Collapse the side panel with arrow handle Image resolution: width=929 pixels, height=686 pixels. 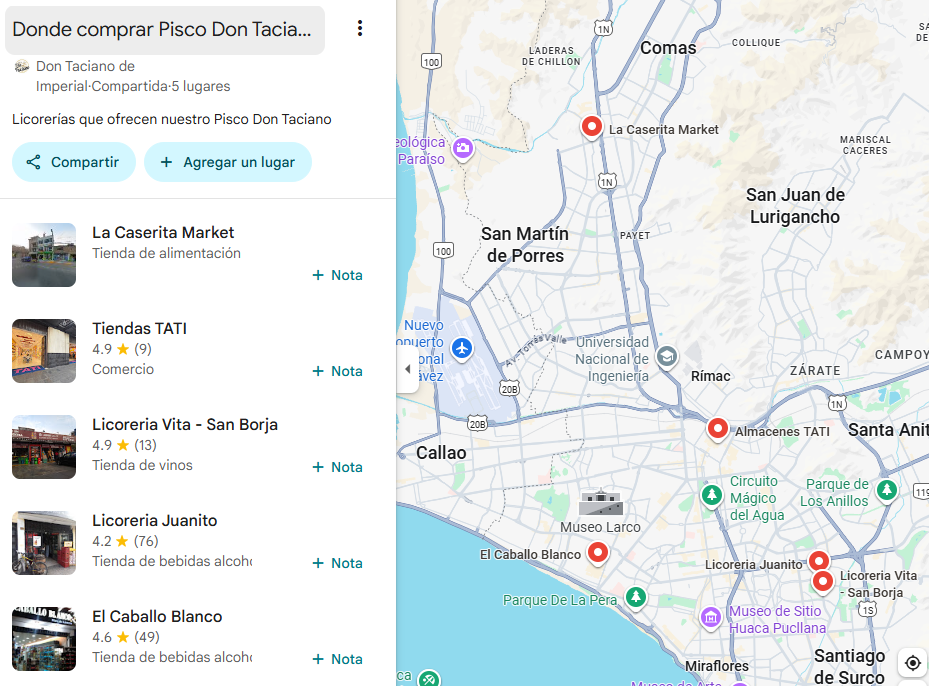[x=408, y=369]
